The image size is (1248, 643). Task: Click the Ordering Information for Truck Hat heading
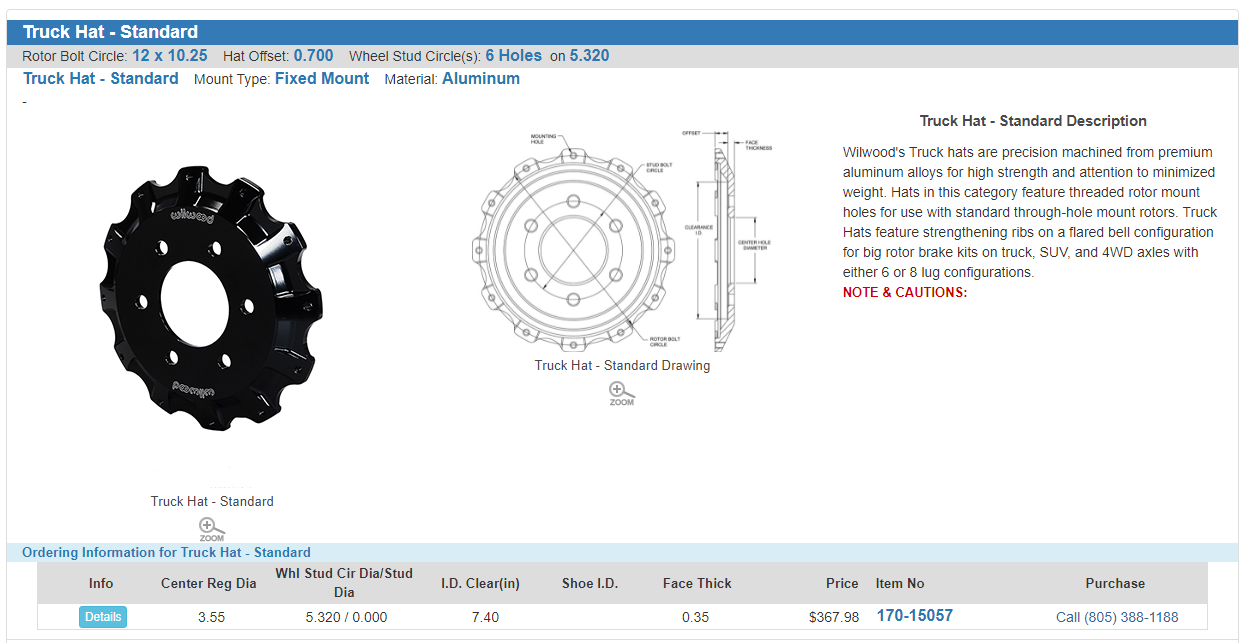[166, 552]
